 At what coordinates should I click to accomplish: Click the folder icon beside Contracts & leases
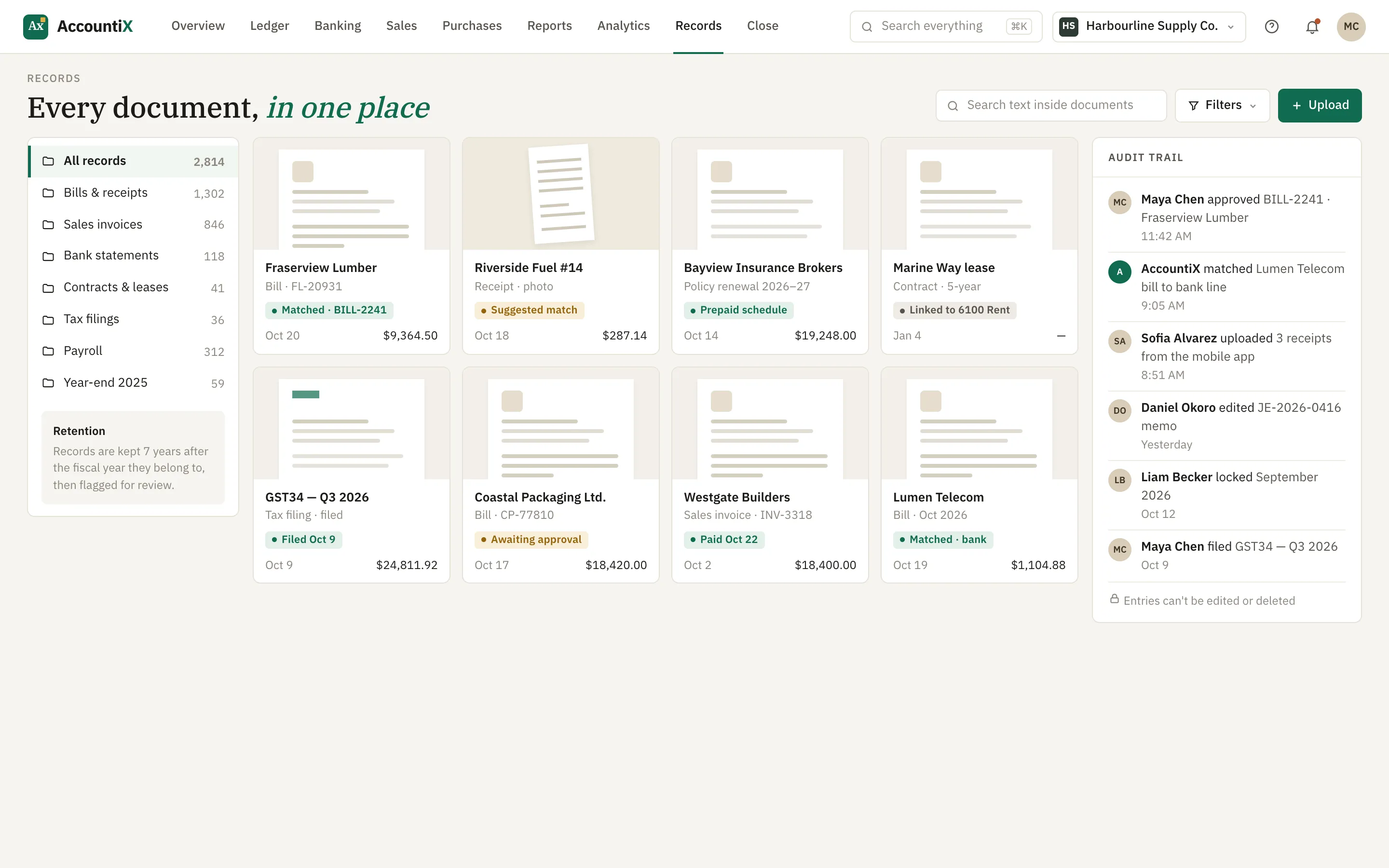click(x=48, y=287)
